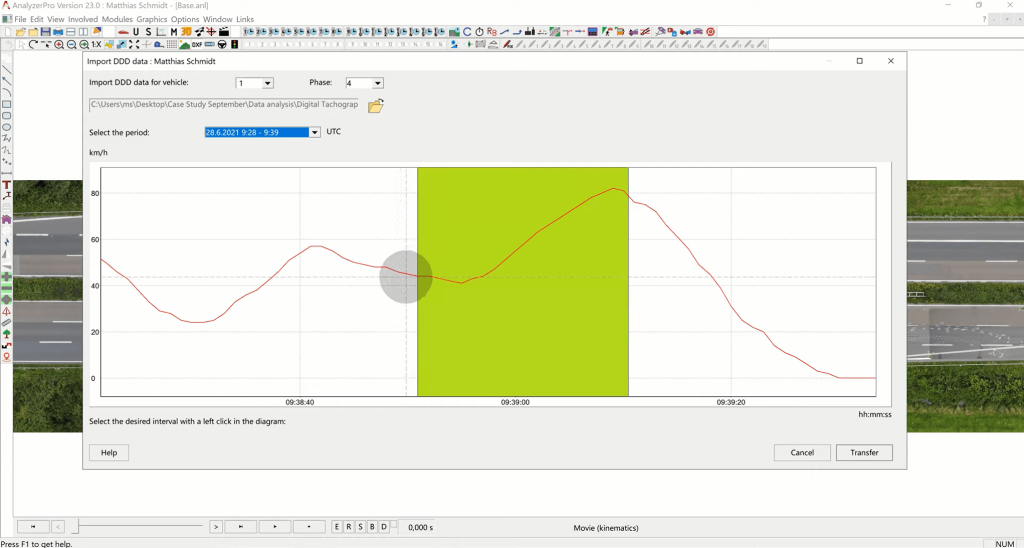Click the movie clapperboard toolbar icon
This screenshot has height=548, width=1024.
(224, 32)
